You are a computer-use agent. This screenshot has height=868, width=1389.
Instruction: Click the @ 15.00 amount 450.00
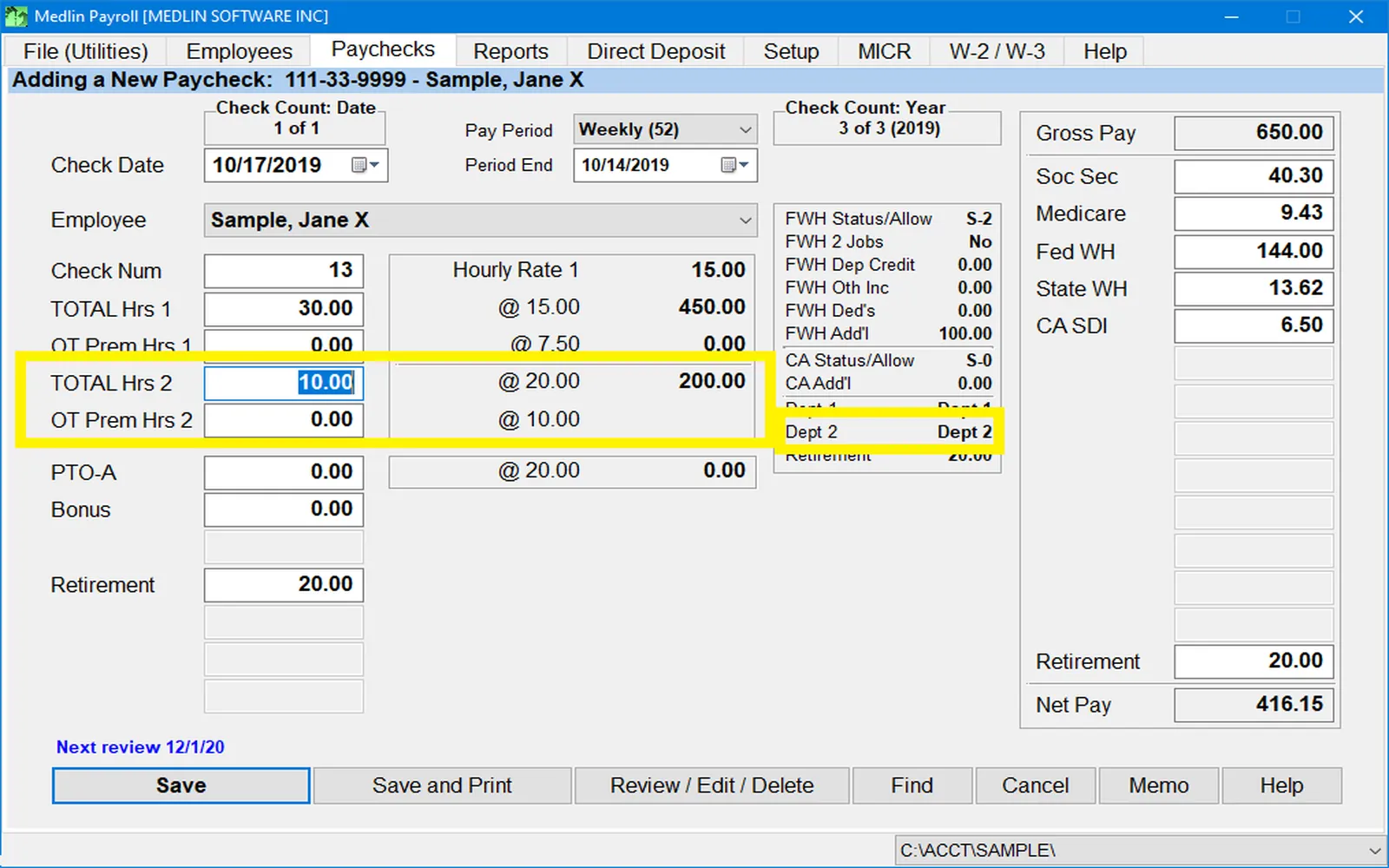(x=712, y=307)
